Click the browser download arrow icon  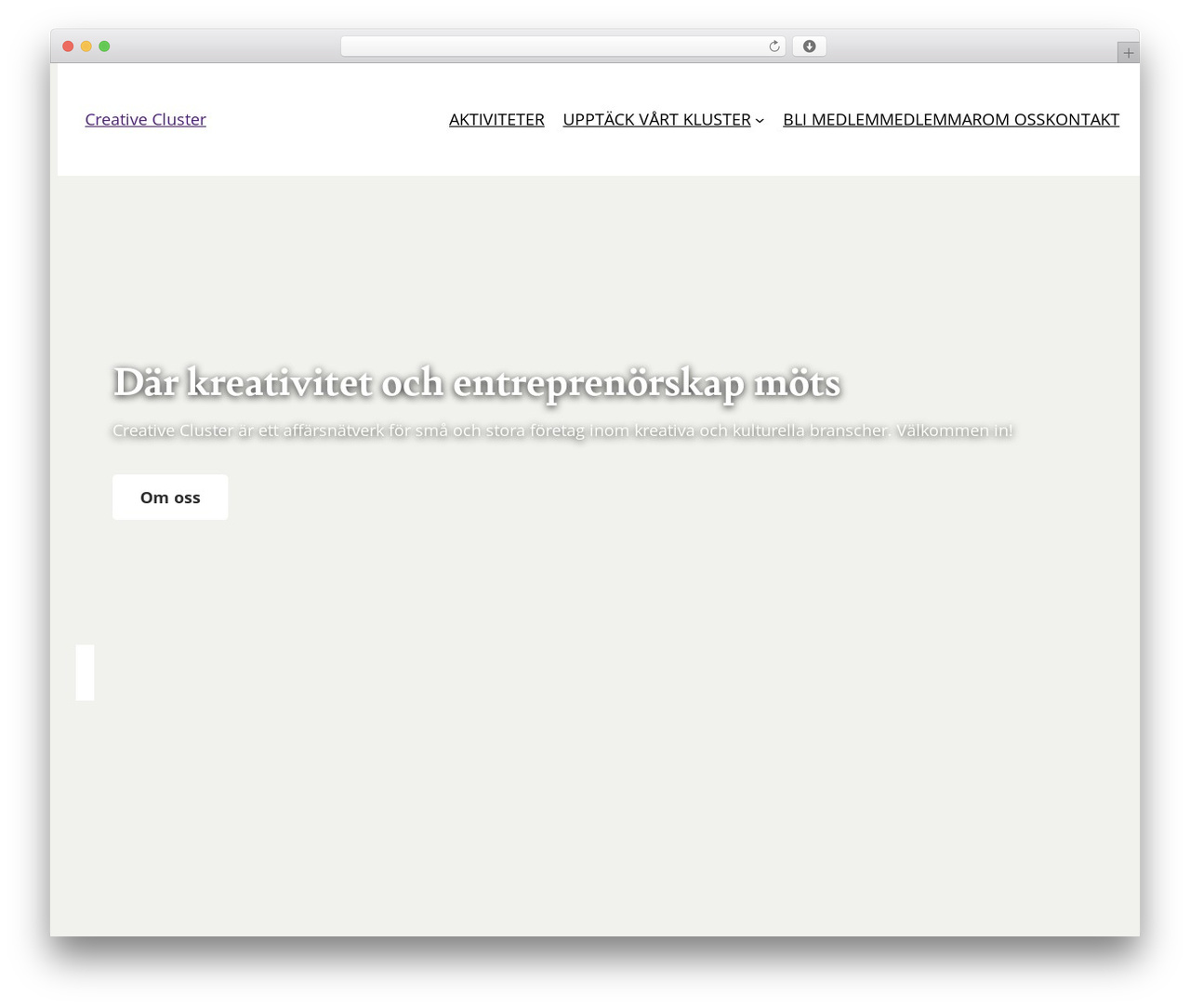coord(809,46)
